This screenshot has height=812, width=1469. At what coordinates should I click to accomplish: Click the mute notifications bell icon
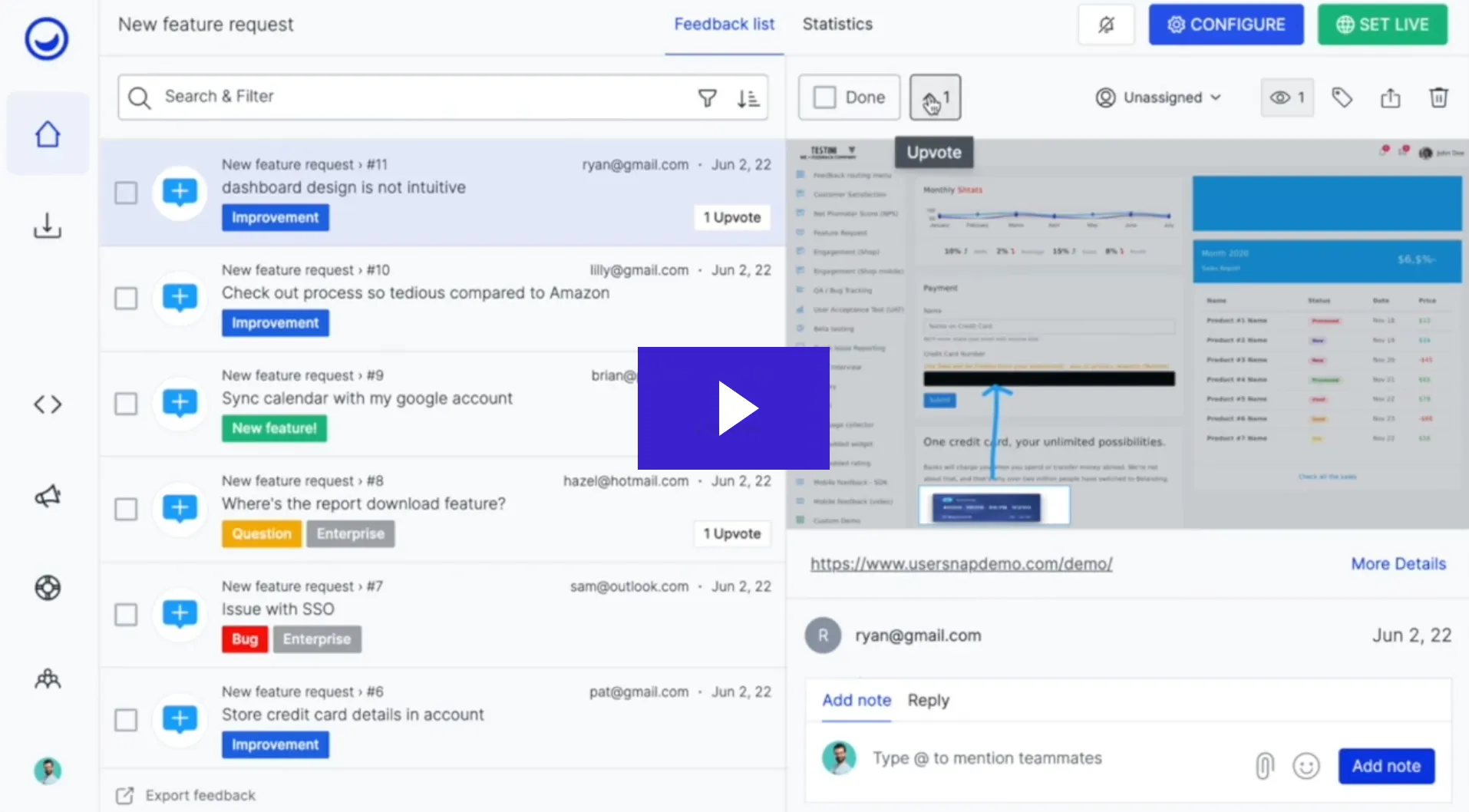pyautogui.click(x=1106, y=25)
